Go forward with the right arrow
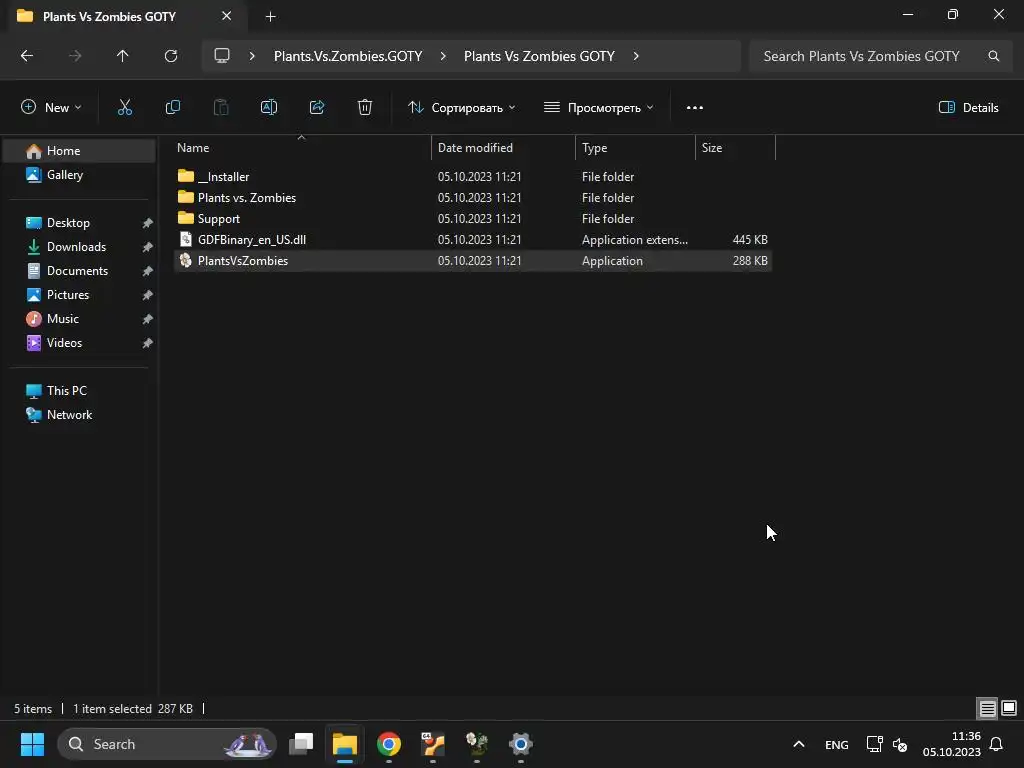This screenshot has height=768, width=1024. tap(75, 56)
